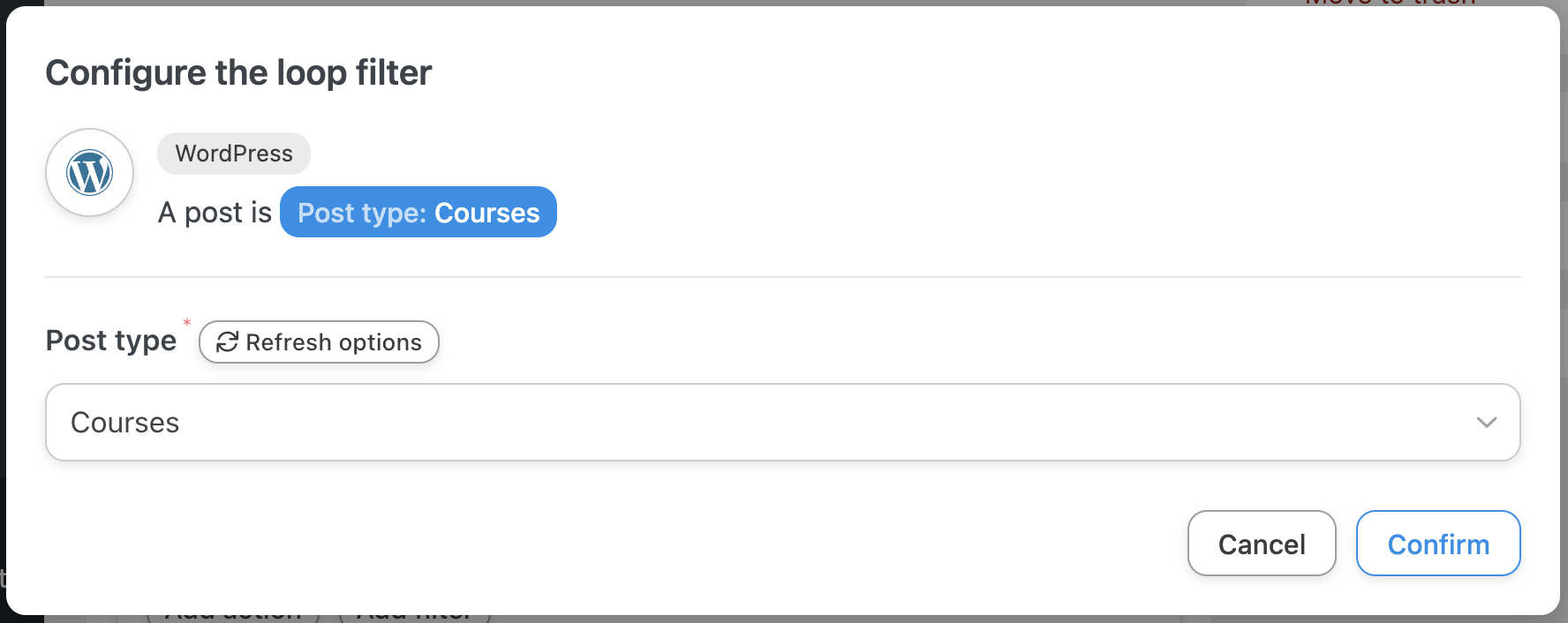The width and height of the screenshot is (1568, 623).
Task: Click the red required asterisk
Action: tap(187, 323)
